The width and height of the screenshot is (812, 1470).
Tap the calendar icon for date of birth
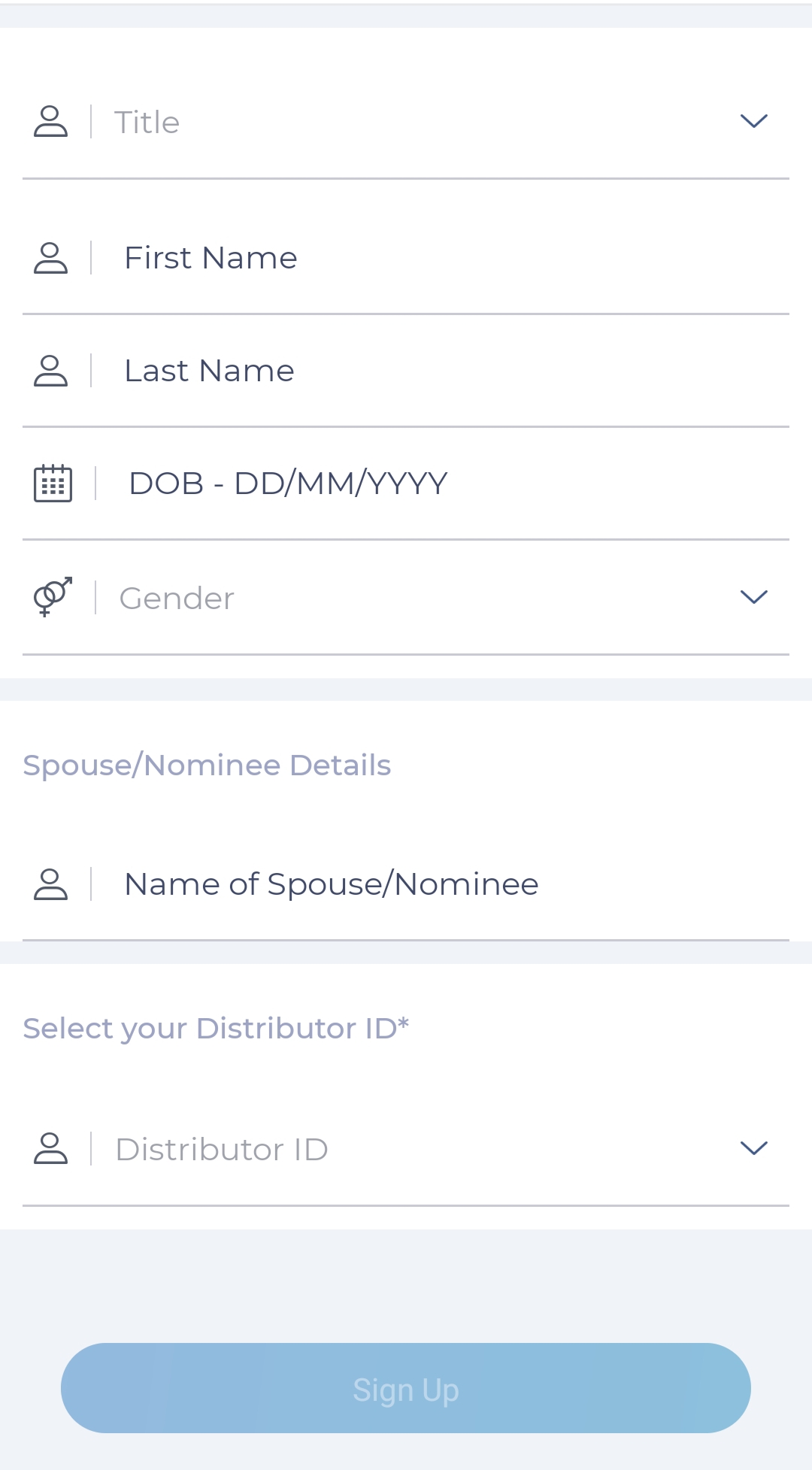(x=53, y=483)
